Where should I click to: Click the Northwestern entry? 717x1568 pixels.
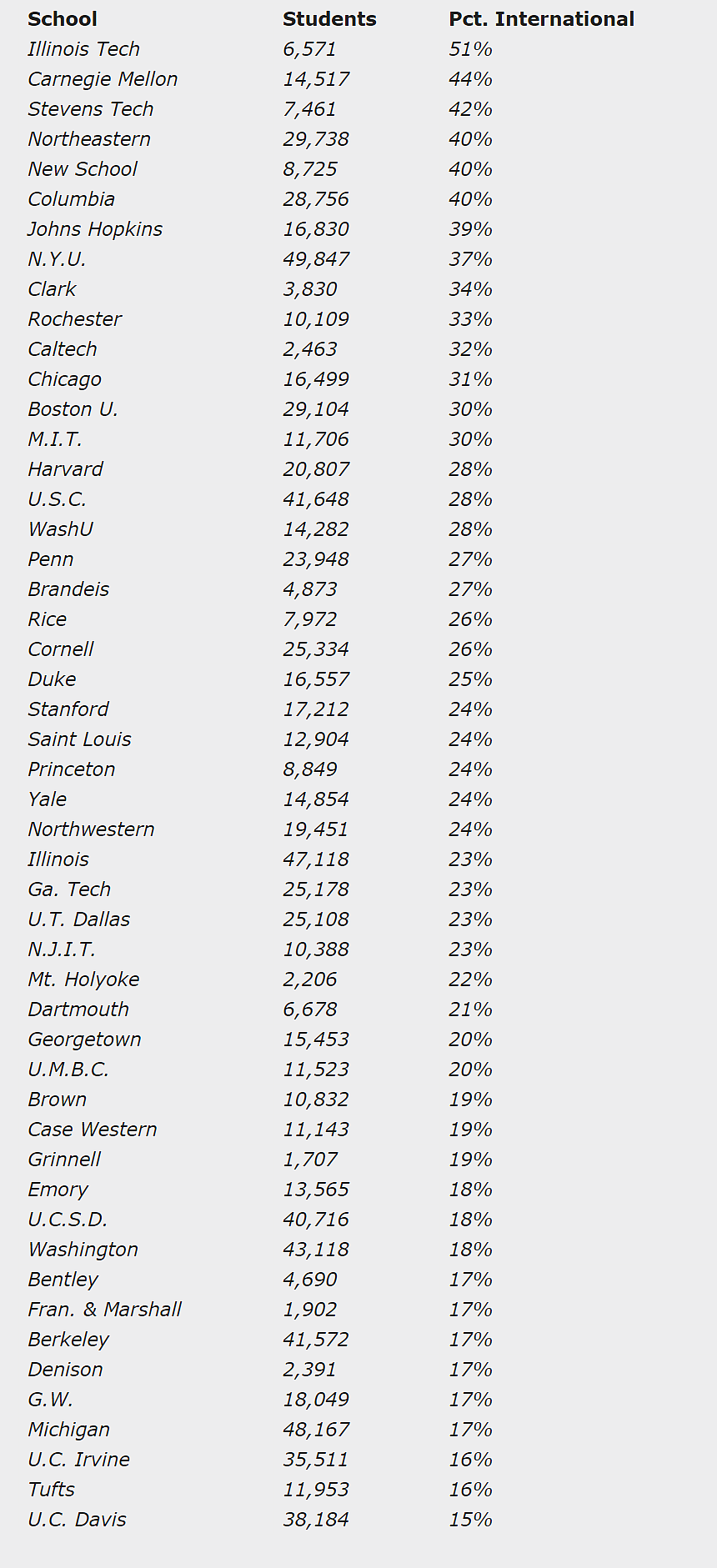(x=91, y=829)
